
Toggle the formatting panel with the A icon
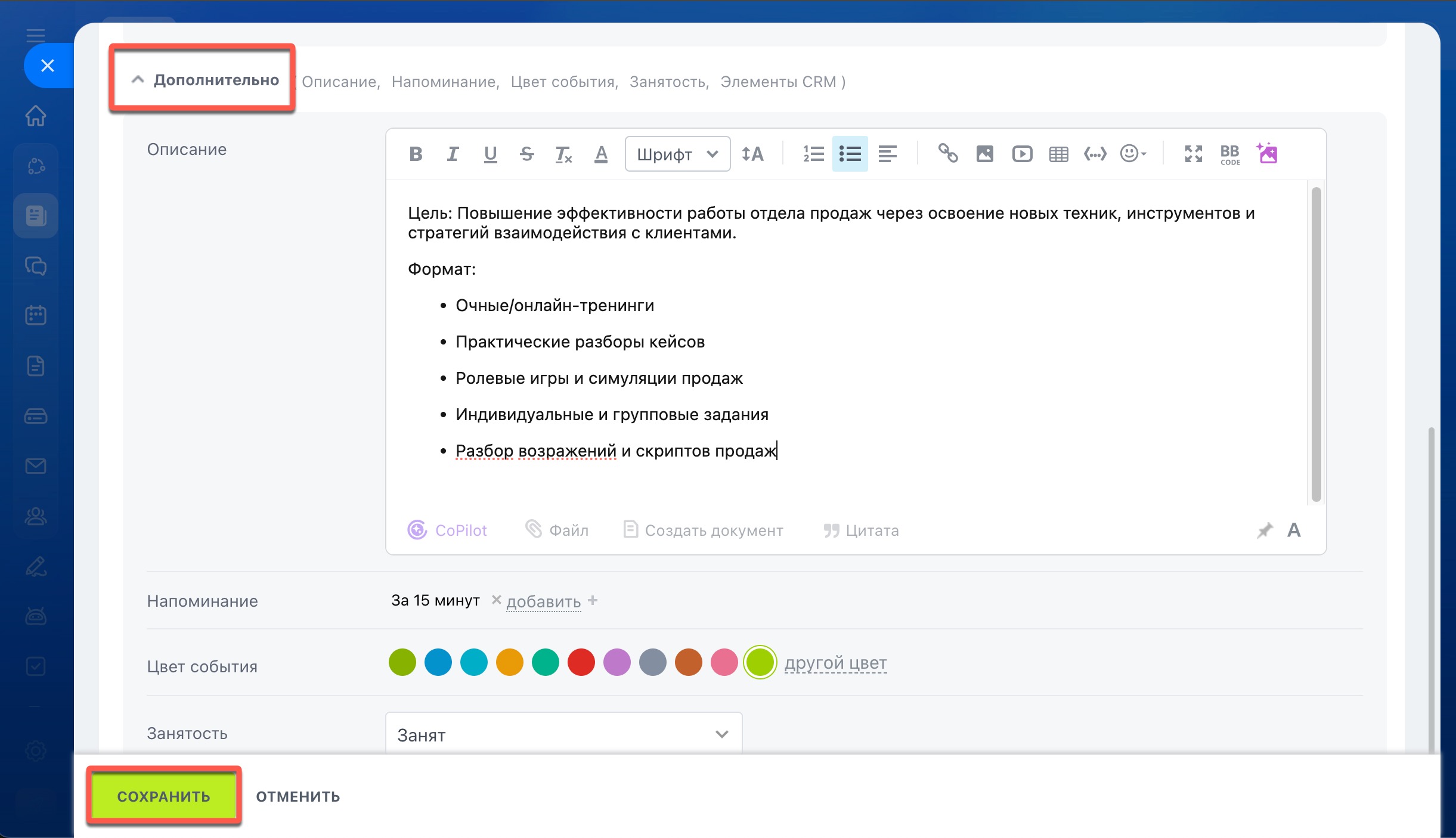(1294, 530)
